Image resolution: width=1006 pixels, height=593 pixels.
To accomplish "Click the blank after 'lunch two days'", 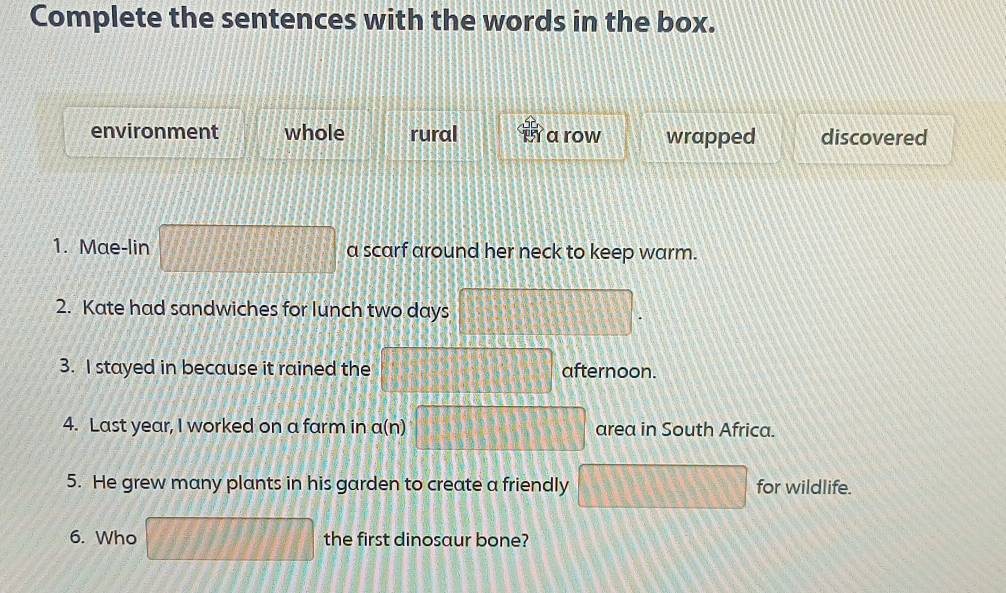I will point(545,311).
